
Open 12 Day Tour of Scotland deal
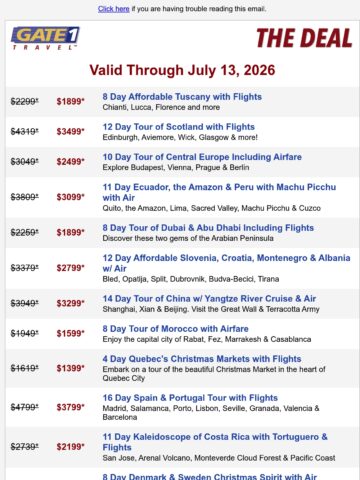(178, 127)
